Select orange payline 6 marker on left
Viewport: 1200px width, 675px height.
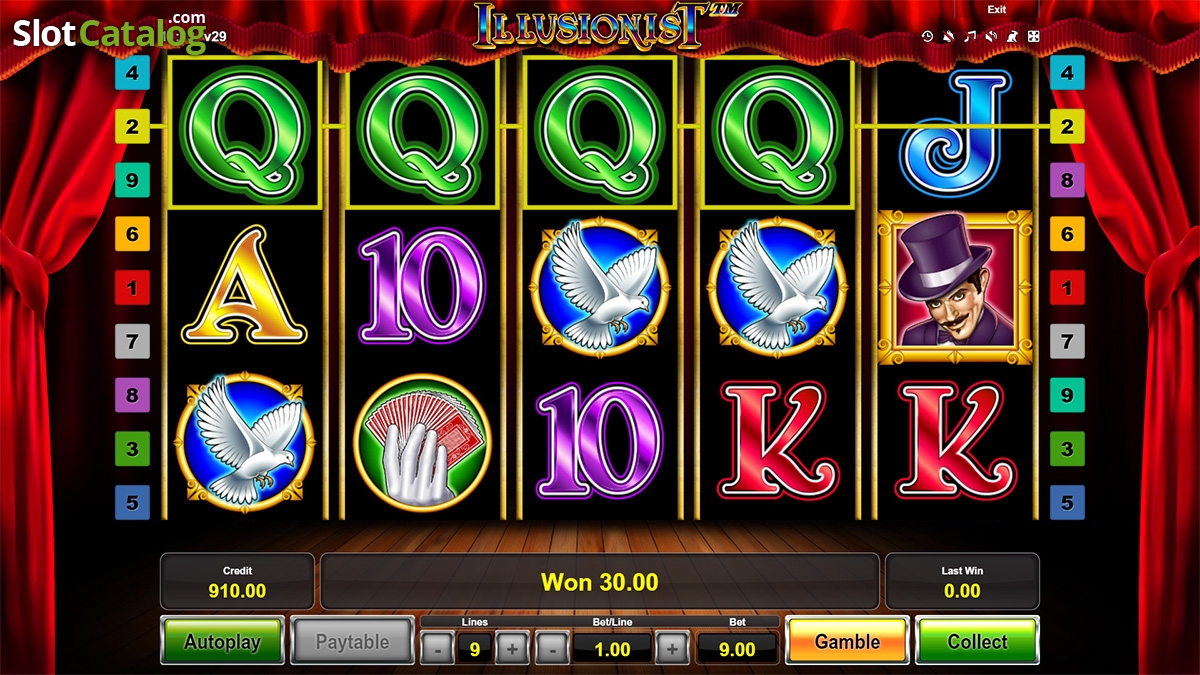pos(132,235)
